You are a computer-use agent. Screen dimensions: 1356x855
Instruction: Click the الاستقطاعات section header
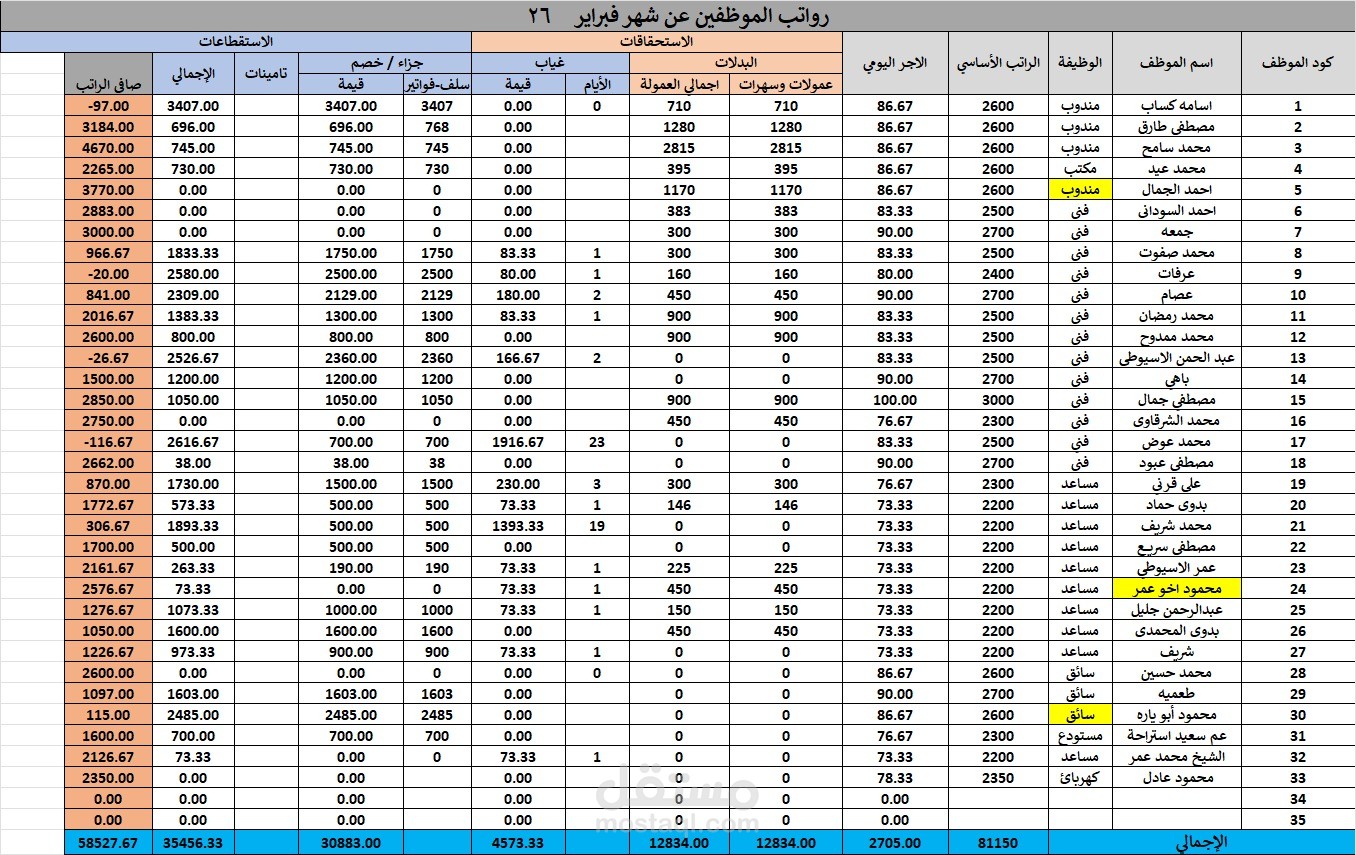tap(236, 42)
